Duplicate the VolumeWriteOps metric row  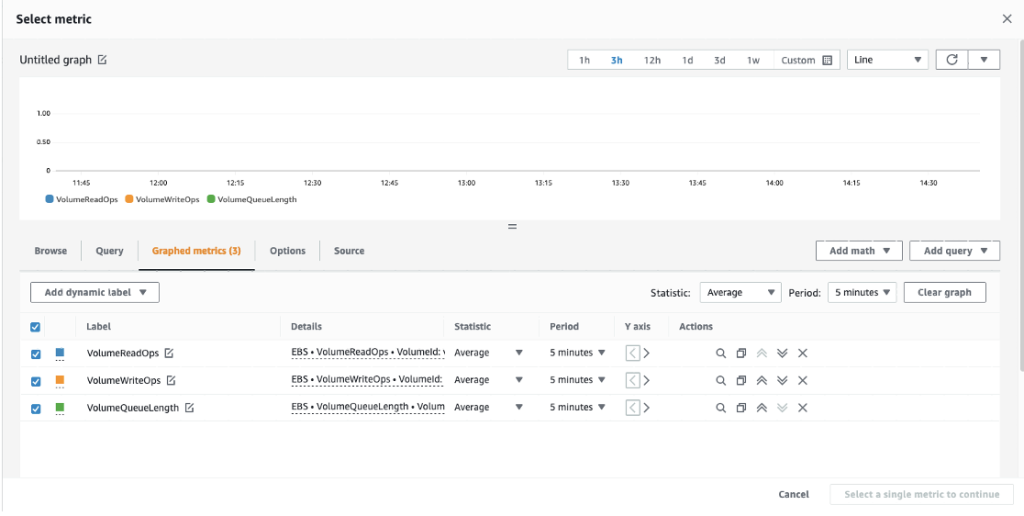pyautogui.click(x=741, y=380)
